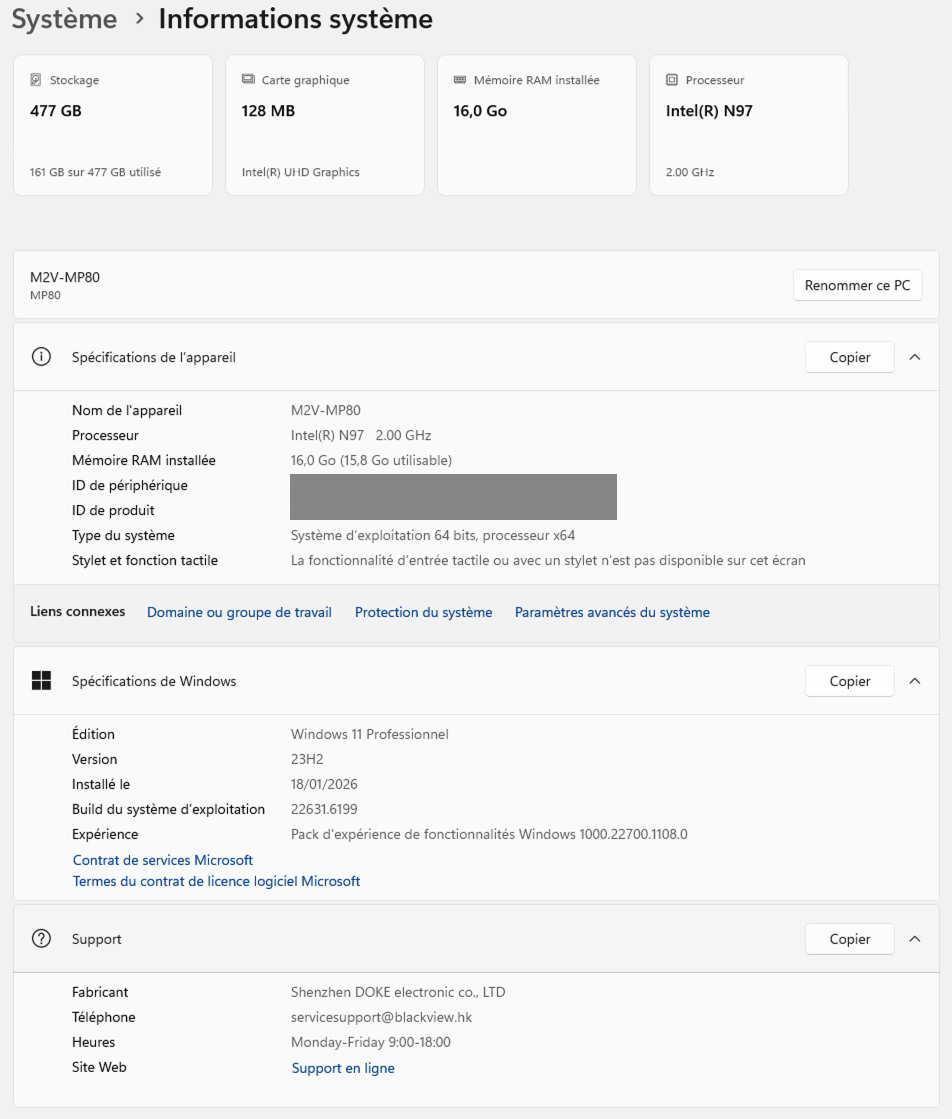
Task: Open Domaine ou groupe de travail link
Action: coord(239,612)
